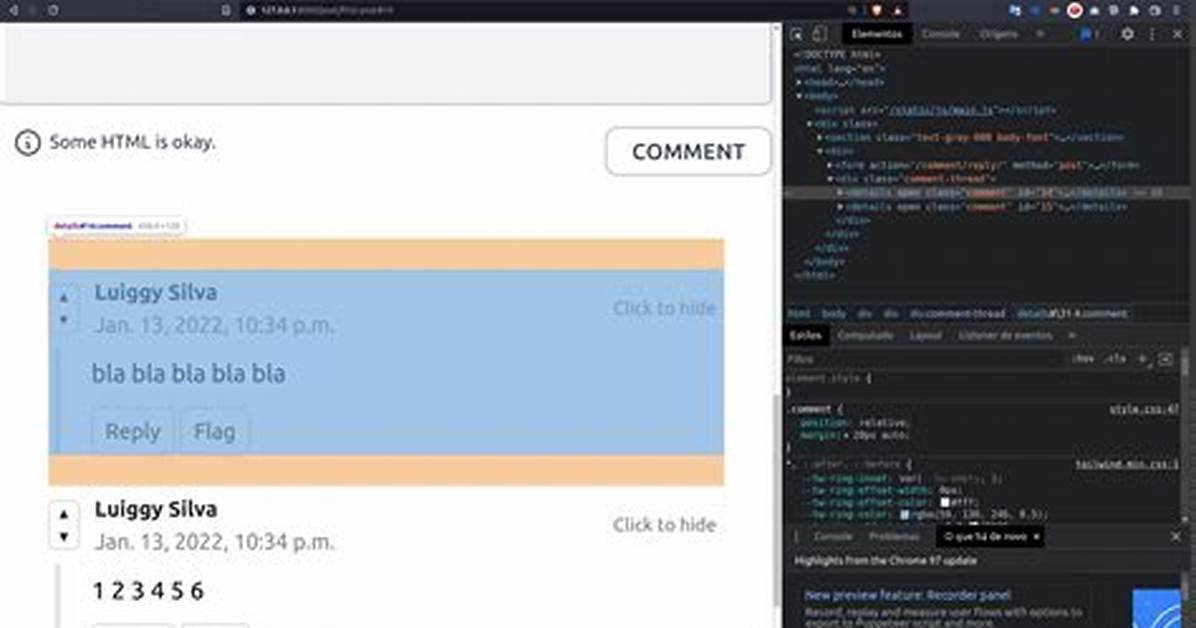
Task: Click to hide the 1 2 3 4 5 6 comment
Action: (x=664, y=525)
